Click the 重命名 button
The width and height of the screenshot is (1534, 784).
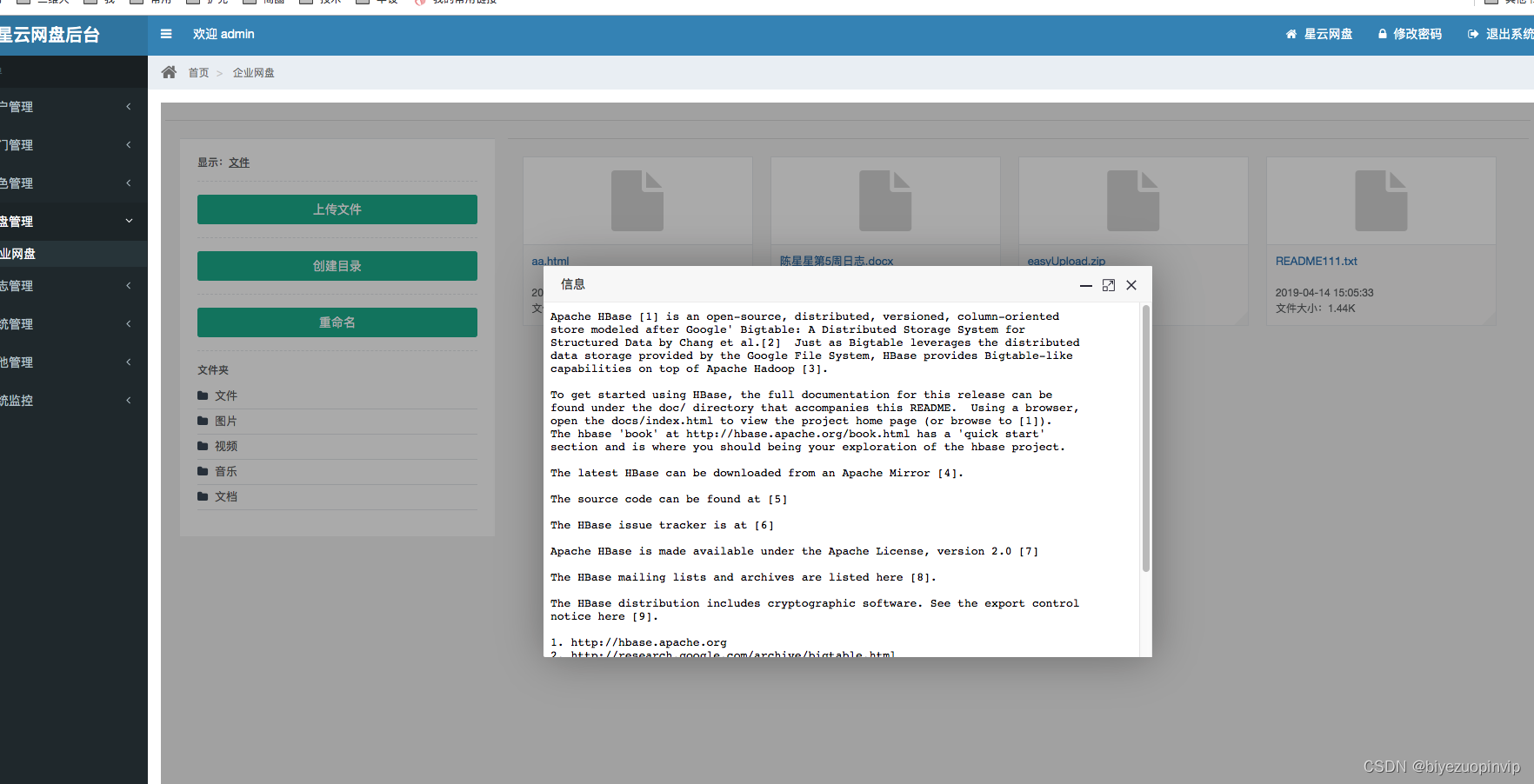[337, 322]
